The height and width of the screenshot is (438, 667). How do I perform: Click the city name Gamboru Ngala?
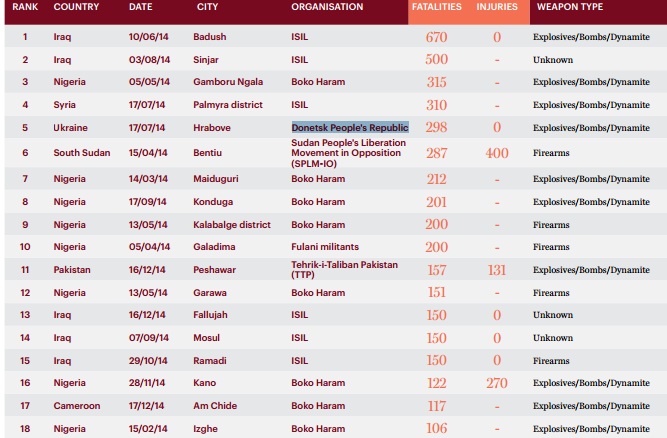[x=228, y=81]
